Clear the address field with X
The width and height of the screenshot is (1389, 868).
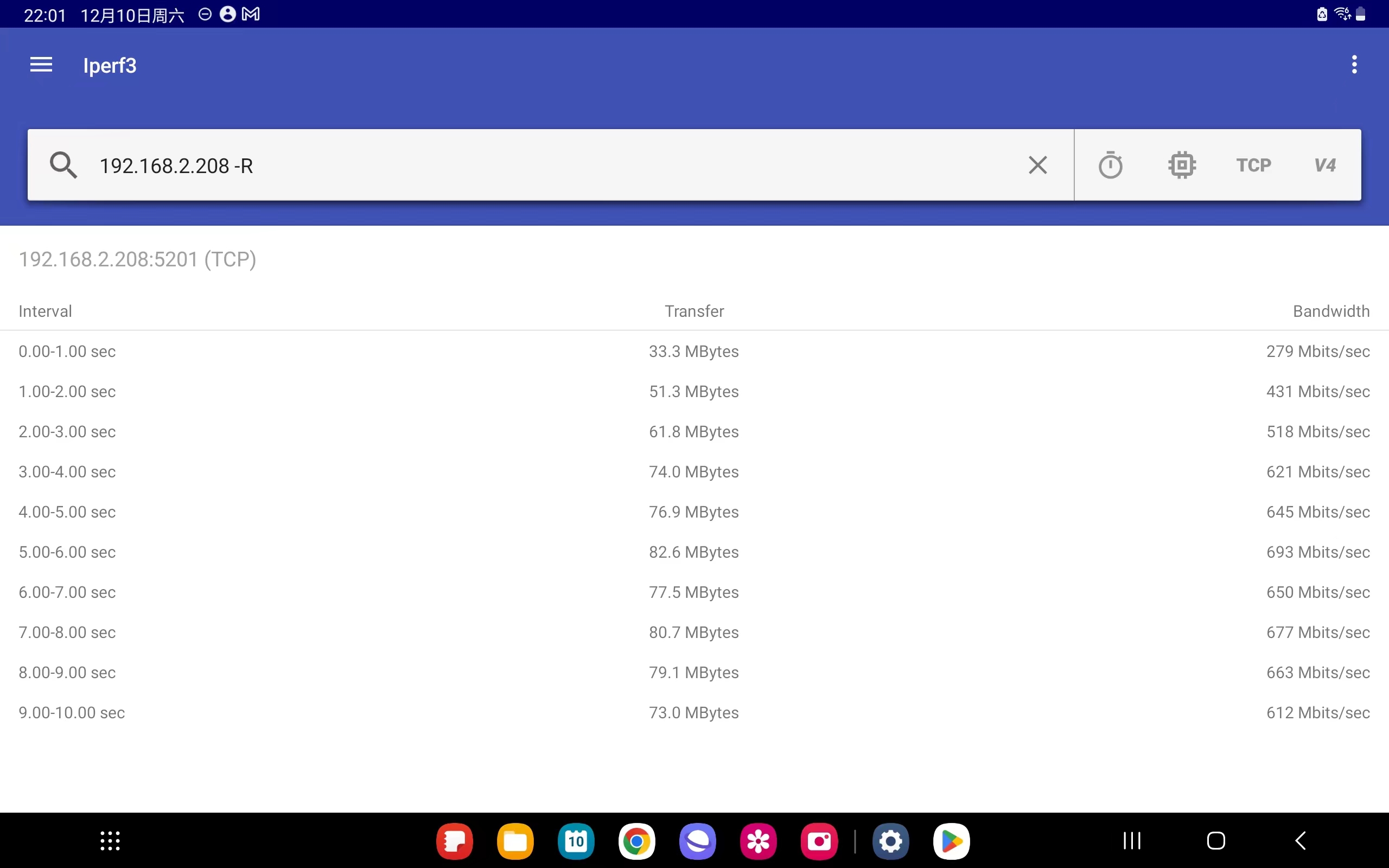(1037, 165)
